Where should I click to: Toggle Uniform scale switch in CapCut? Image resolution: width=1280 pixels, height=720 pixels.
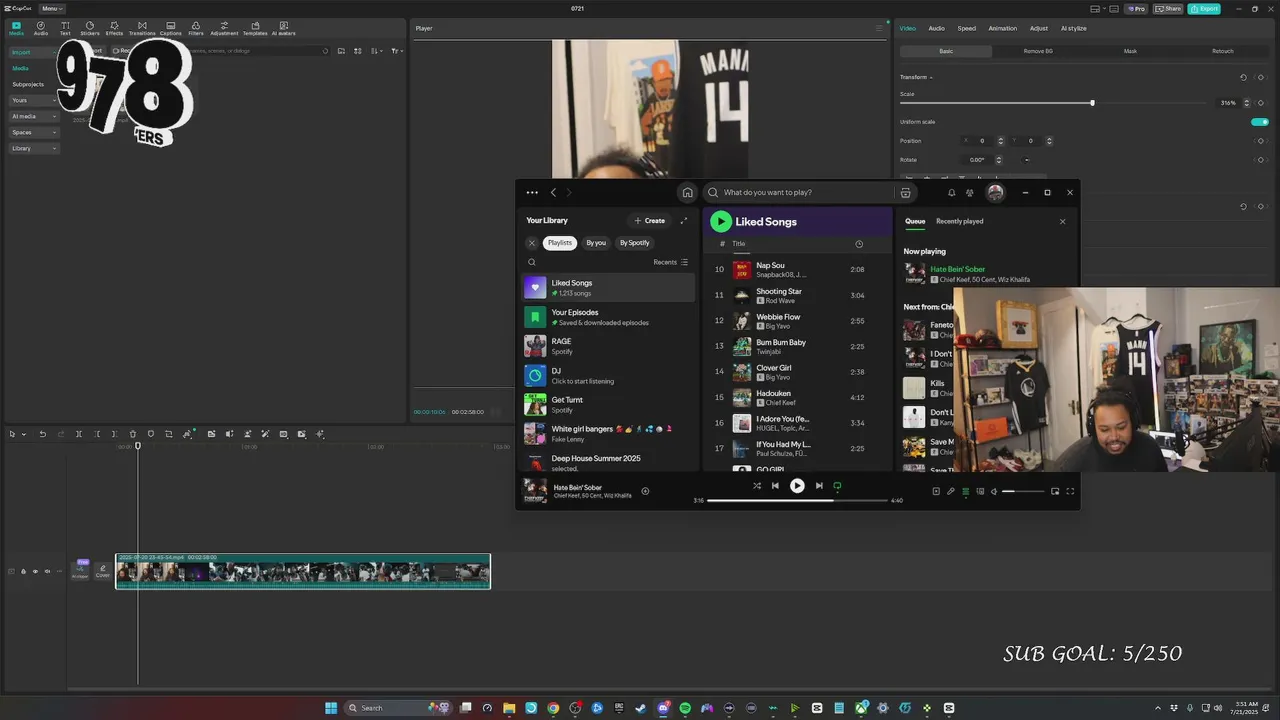coord(1260,122)
